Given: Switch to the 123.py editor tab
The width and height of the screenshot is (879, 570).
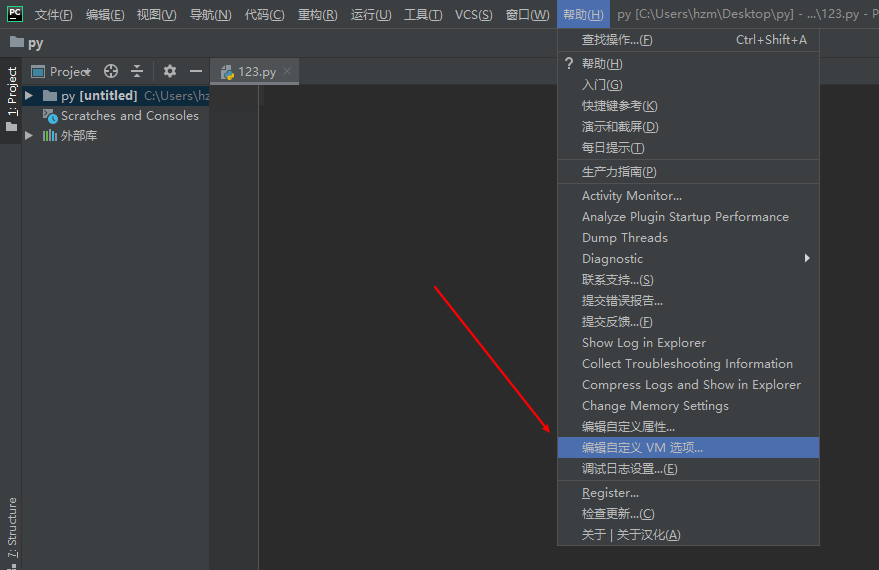Looking at the screenshot, I should [x=255, y=72].
